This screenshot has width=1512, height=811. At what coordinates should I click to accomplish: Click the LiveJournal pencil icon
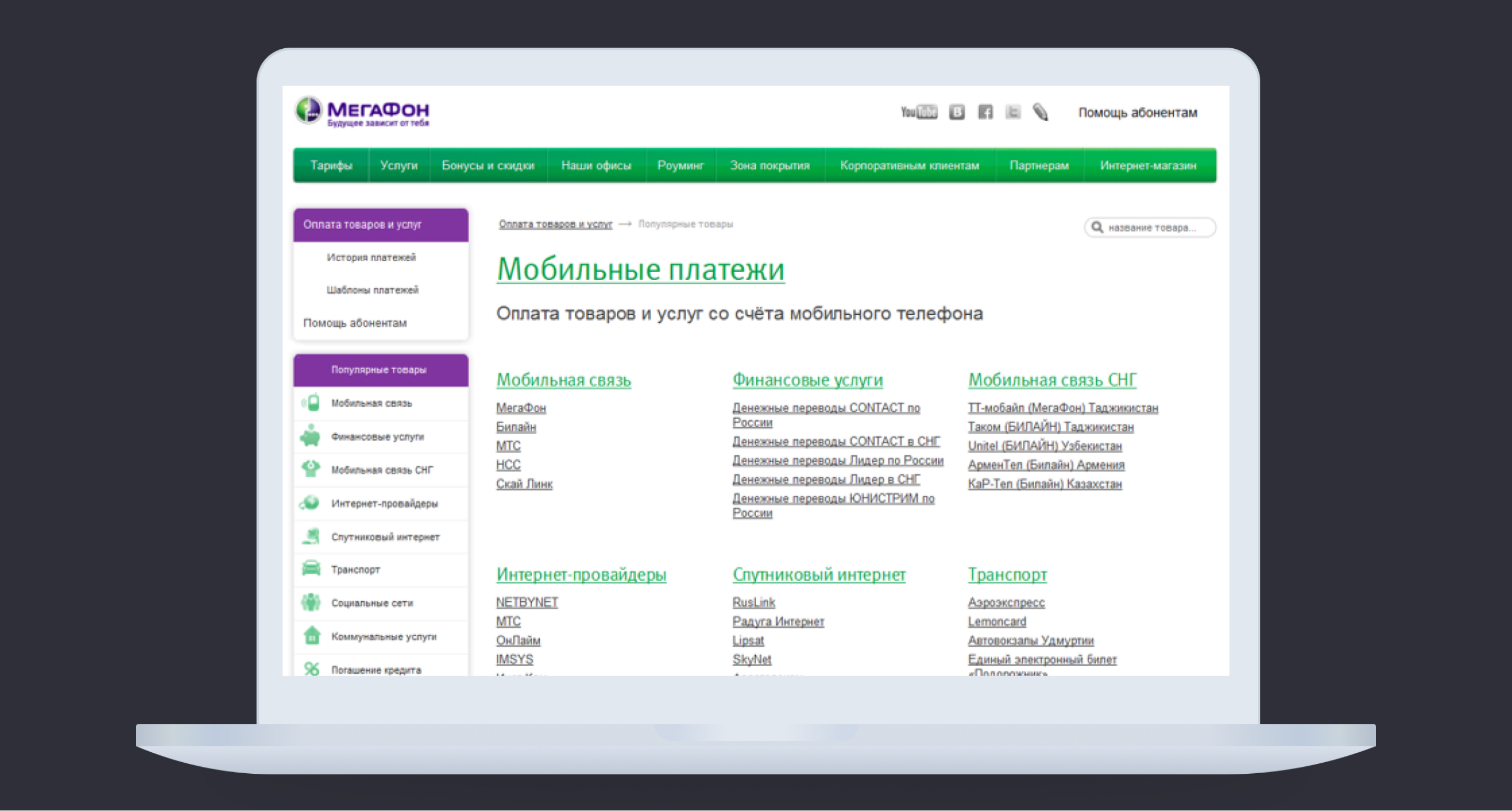(1041, 112)
